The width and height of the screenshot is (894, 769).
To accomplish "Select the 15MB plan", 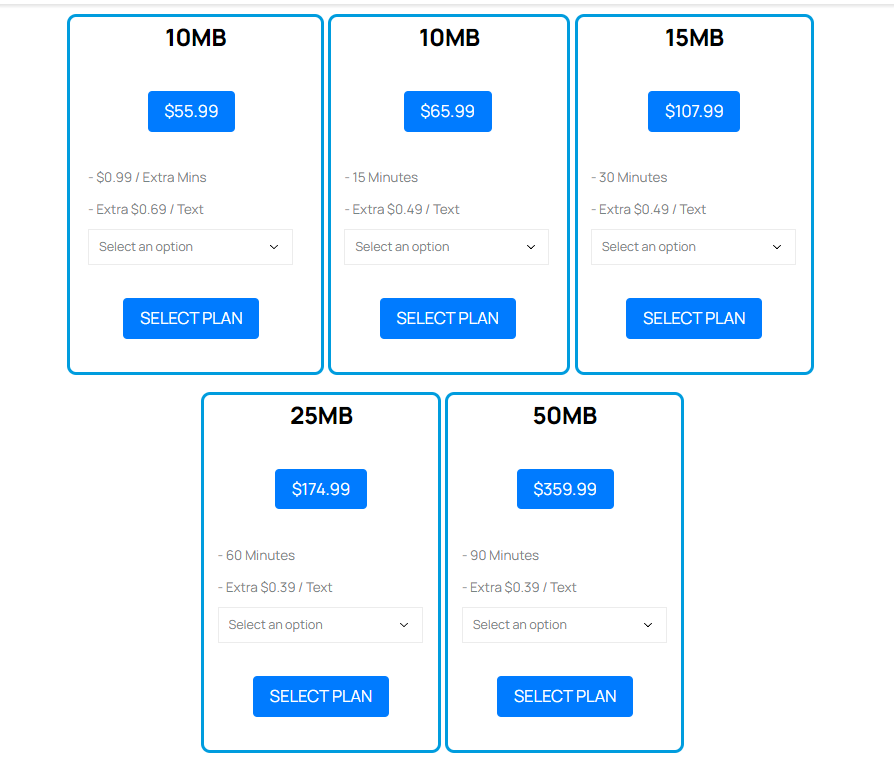I will [x=693, y=318].
